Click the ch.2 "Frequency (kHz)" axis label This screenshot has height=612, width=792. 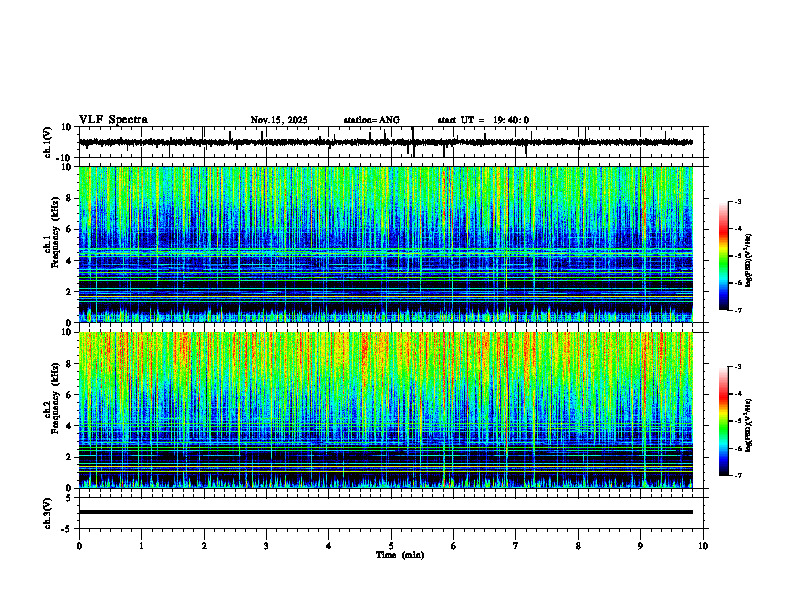tap(55, 398)
